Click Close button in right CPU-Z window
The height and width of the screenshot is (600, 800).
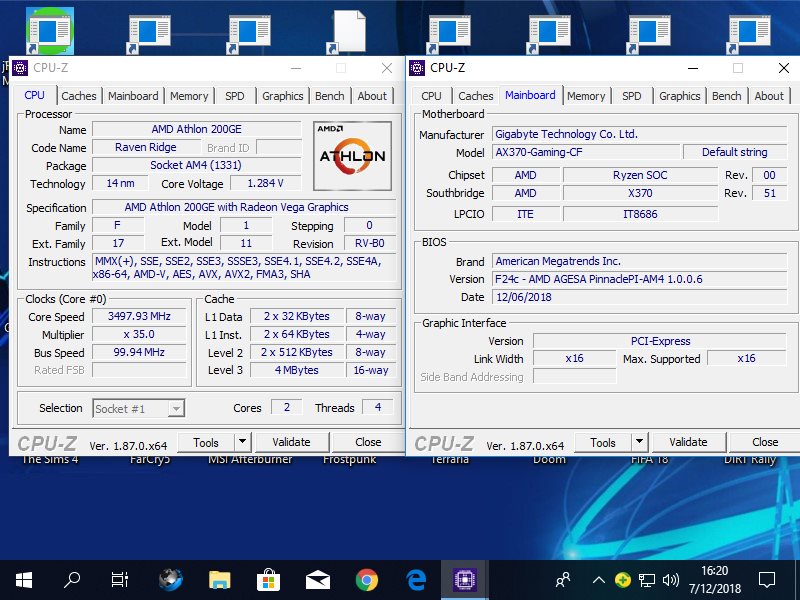point(765,442)
